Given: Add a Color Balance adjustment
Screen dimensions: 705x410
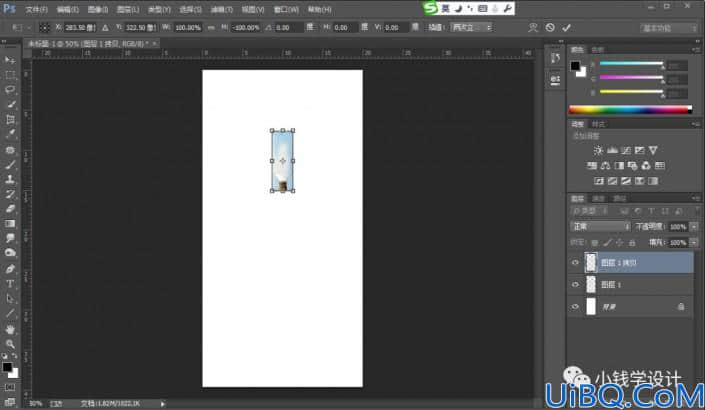Looking at the screenshot, I should tap(606, 165).
